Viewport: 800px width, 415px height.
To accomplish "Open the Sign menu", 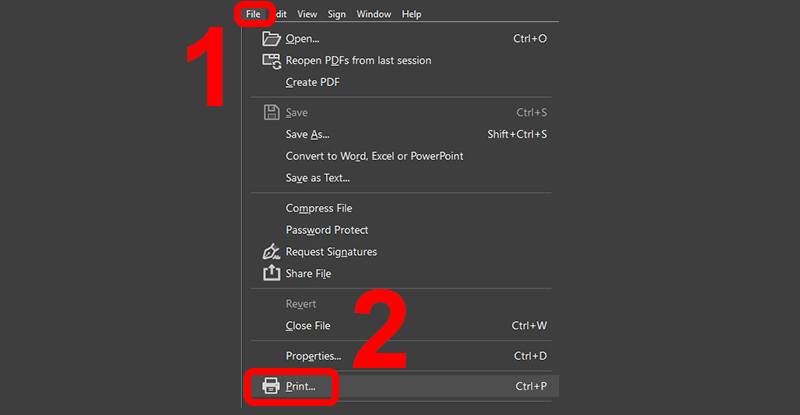I will point(337,14).
